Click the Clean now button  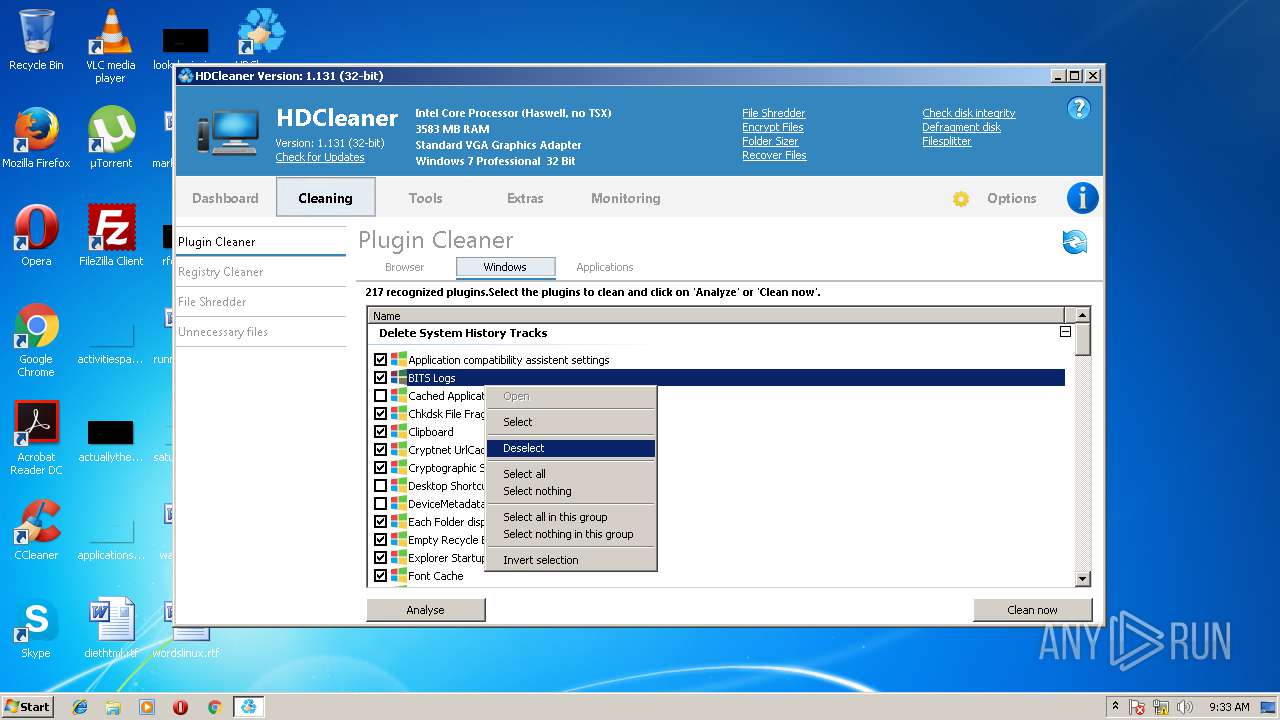[x=1033, y=610]
